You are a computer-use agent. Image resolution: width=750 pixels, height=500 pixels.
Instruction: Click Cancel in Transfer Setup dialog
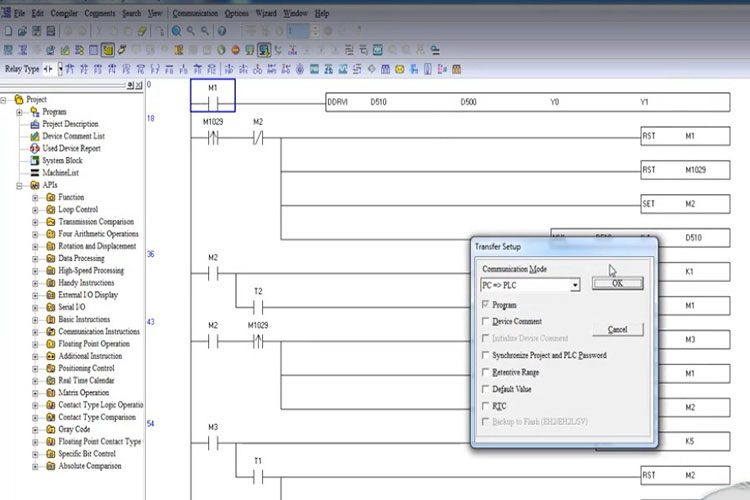[617, 329]
